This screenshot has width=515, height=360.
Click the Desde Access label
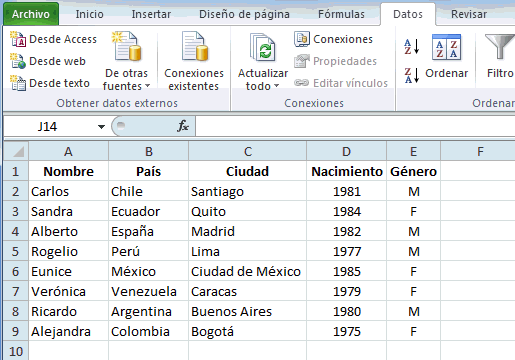coord(63,39)
